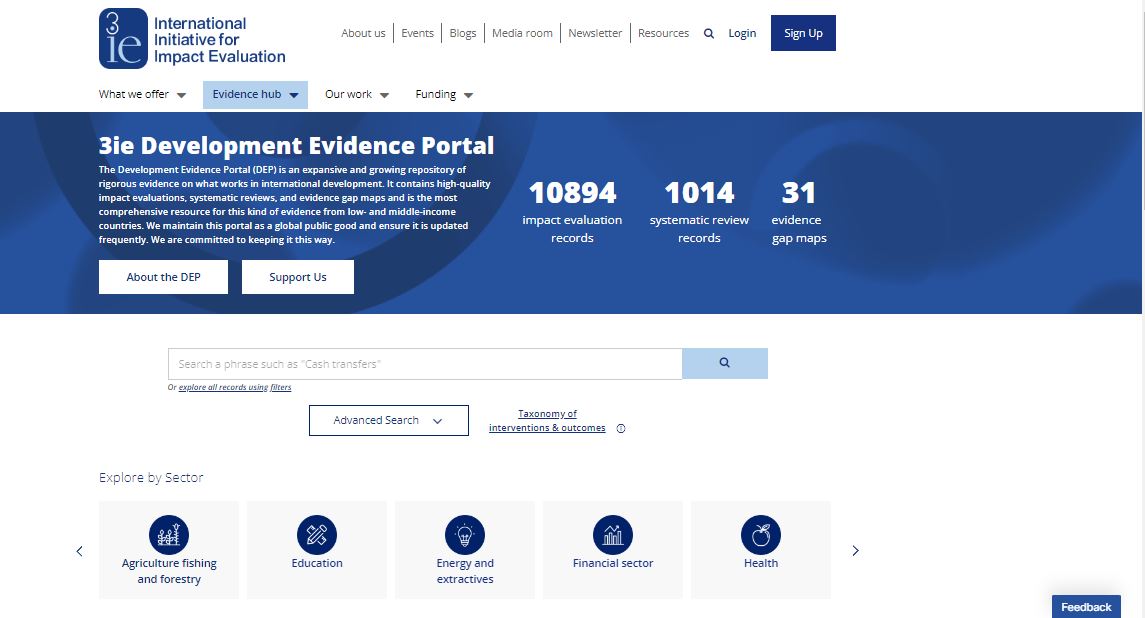Click the 3ie logo in the header
Screen dimensions: 1145x618
pyautogui.click(x=123, y=38)
